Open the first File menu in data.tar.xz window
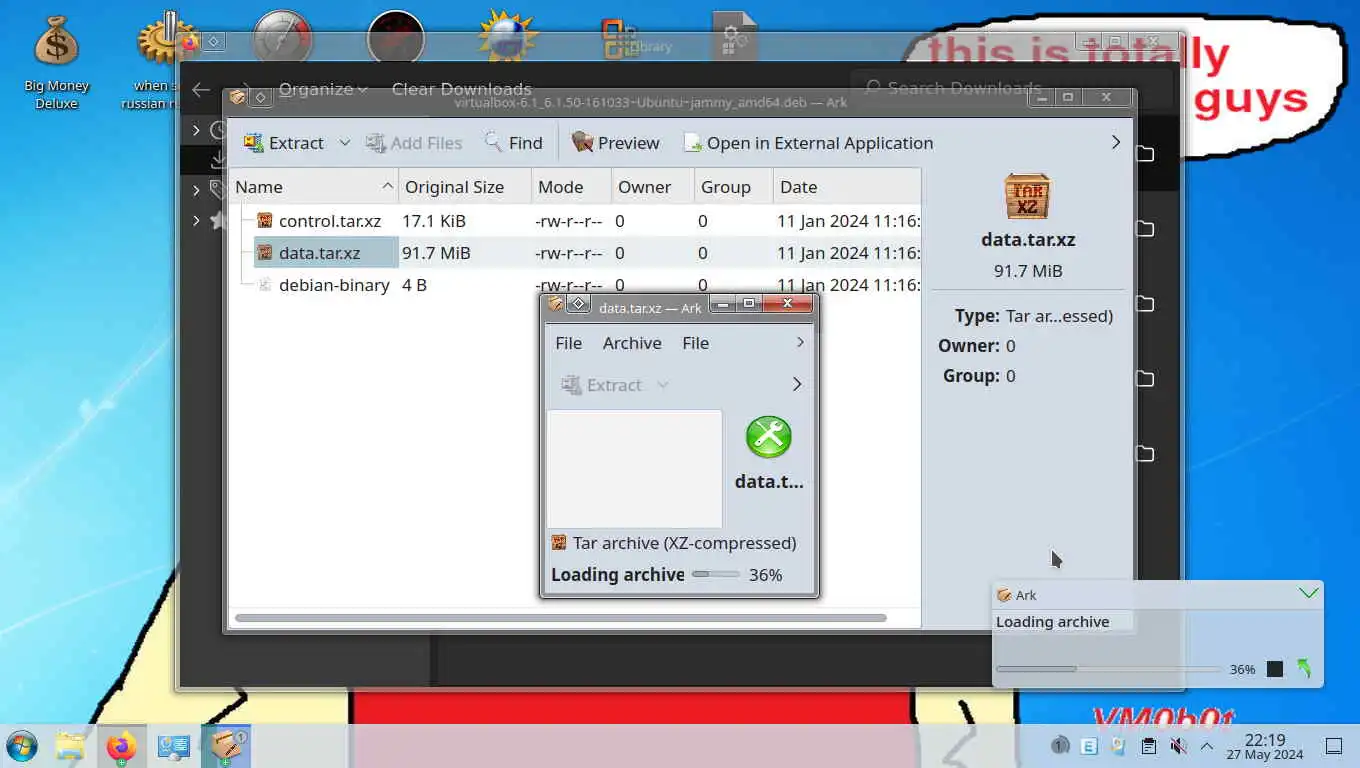The width and height of the screenshot is (1360, 768). [568, 343]
